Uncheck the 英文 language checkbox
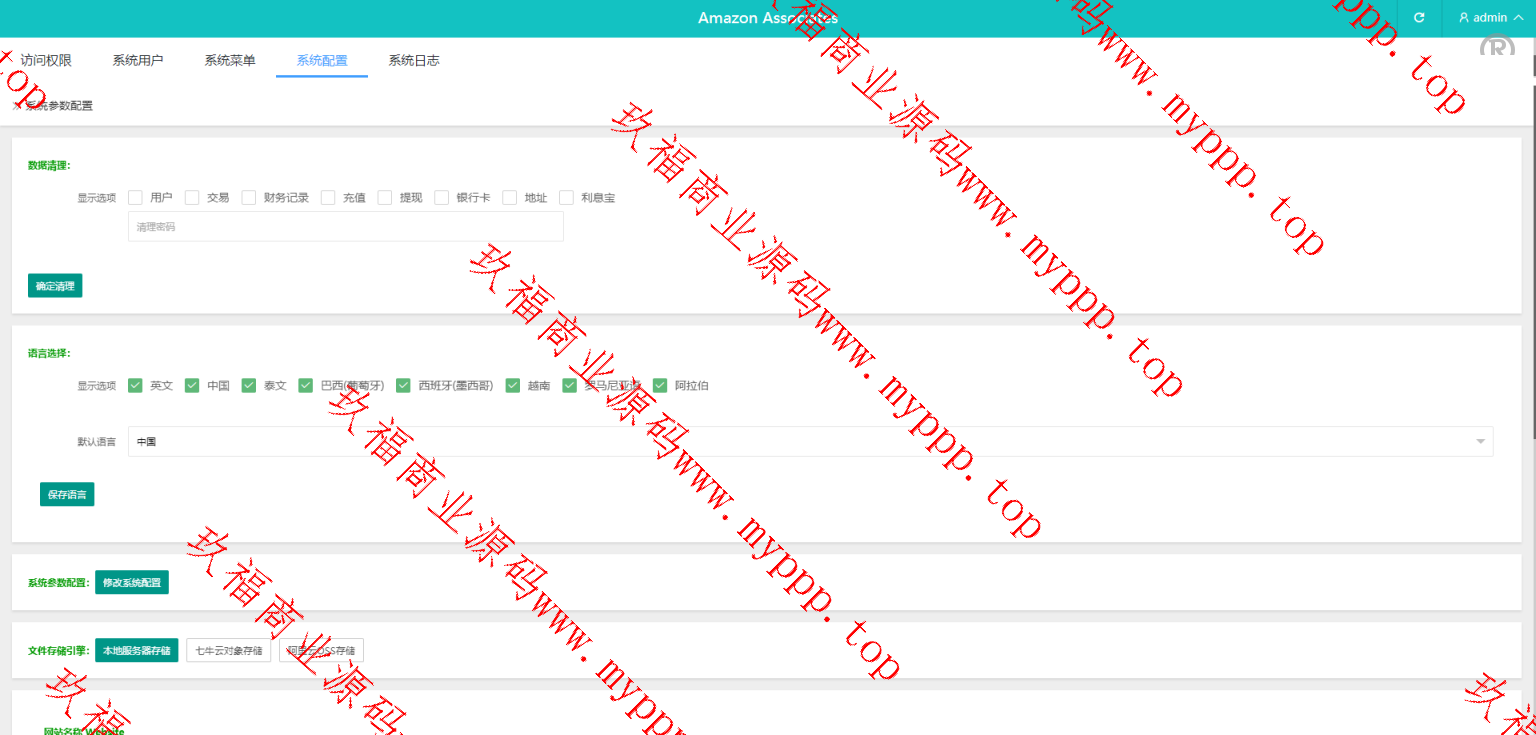 tap(135, 385)
